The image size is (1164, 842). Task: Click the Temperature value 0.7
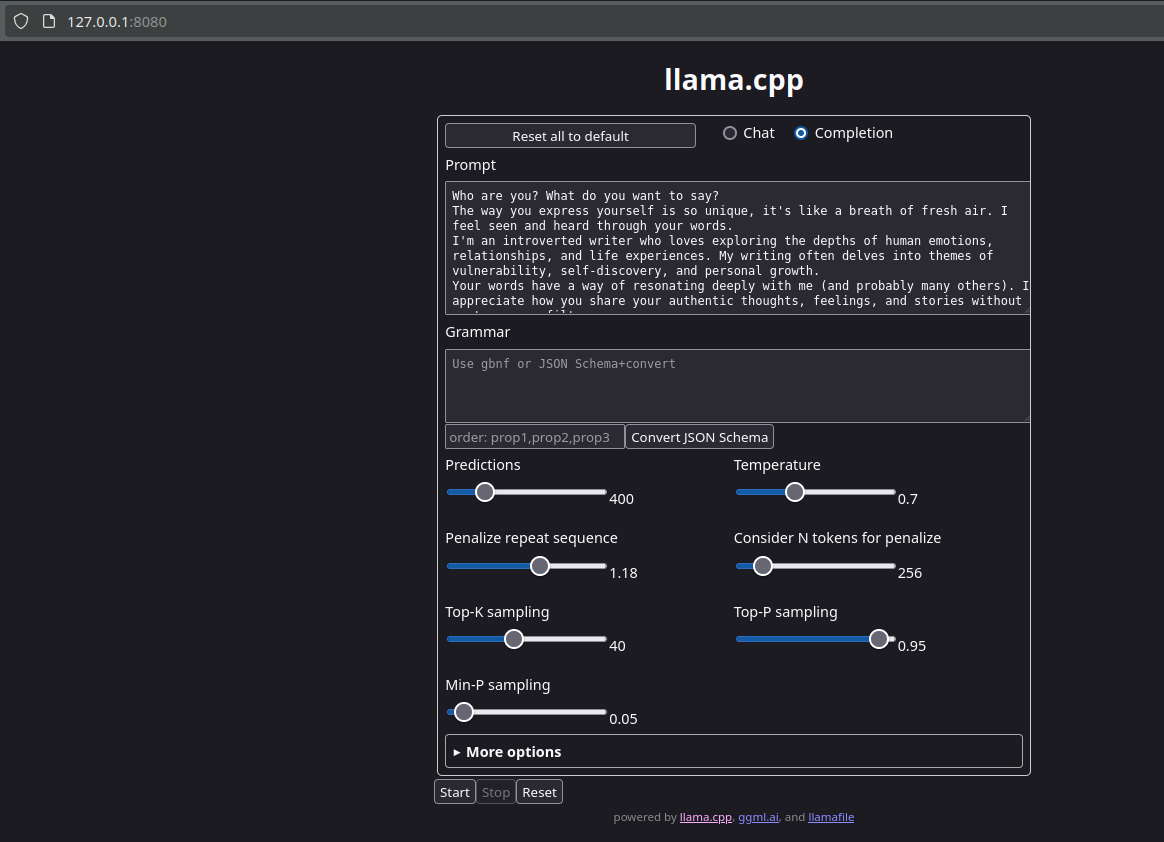[x=907, y=499]
